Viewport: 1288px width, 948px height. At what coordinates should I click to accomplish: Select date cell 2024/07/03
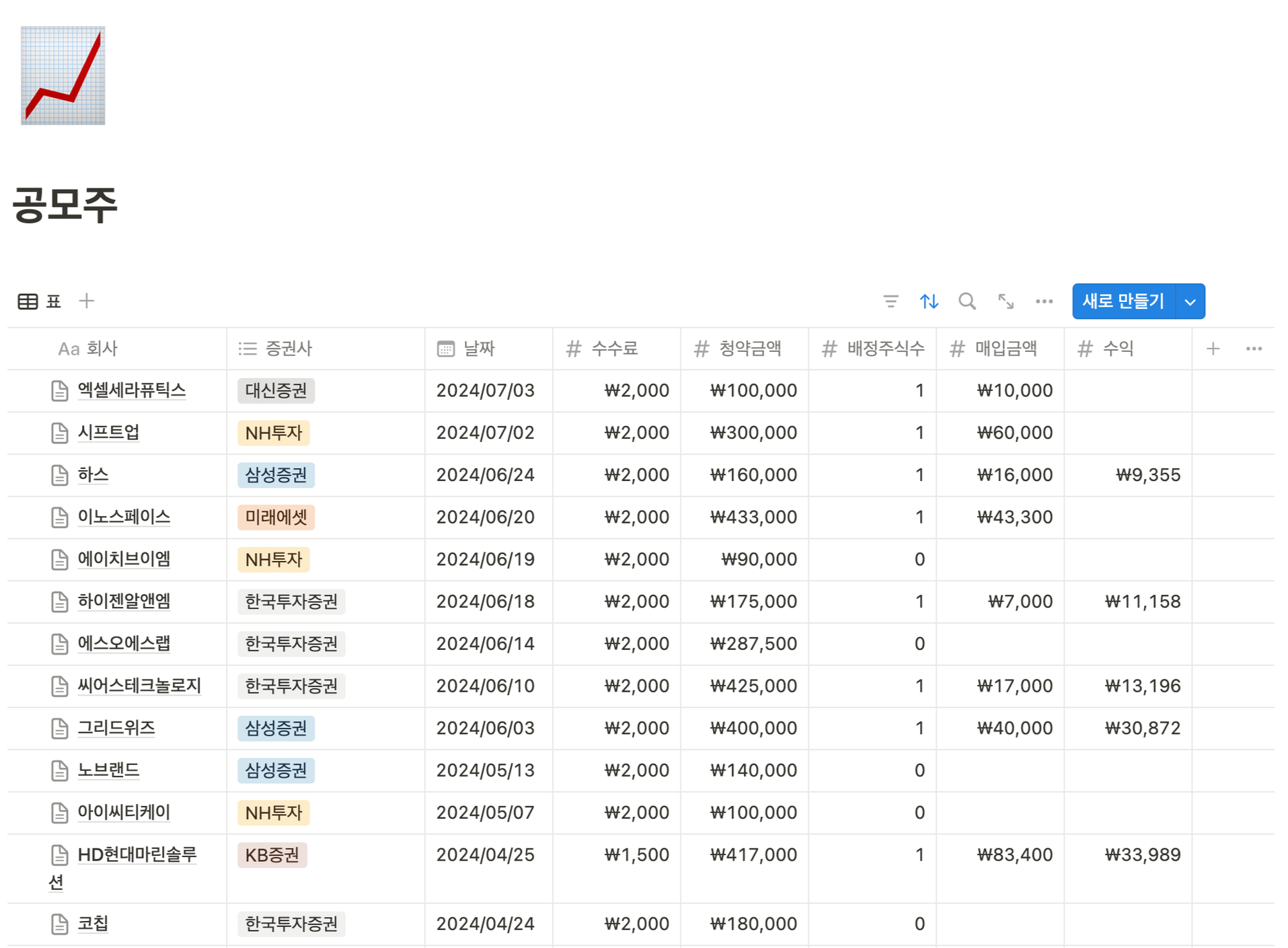(488, 390)
